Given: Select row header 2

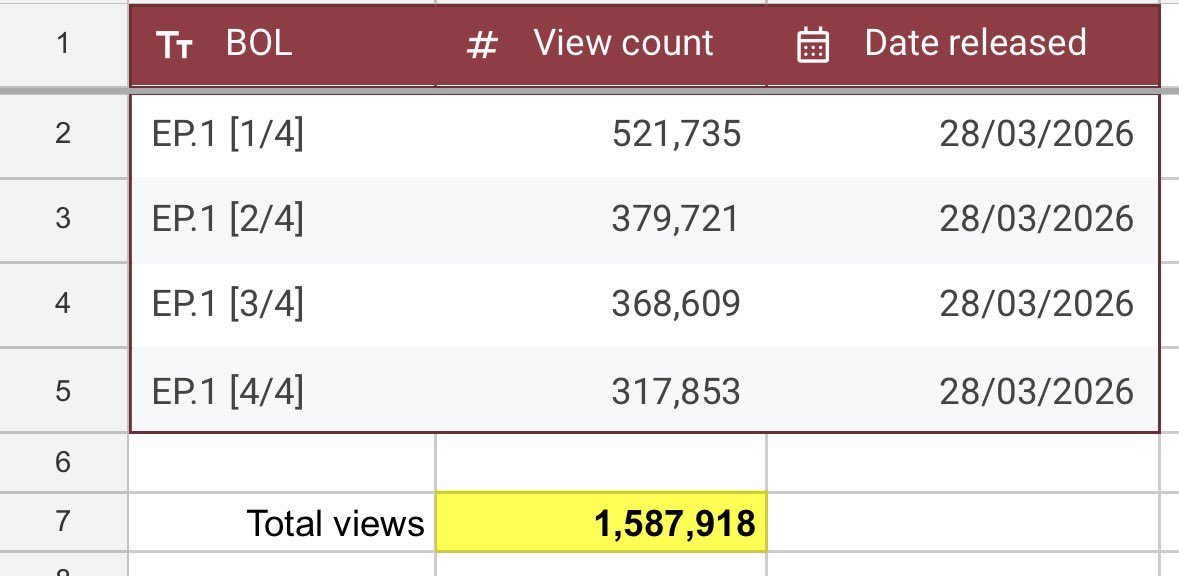Looking at the screenshot, I should [63, 135].
